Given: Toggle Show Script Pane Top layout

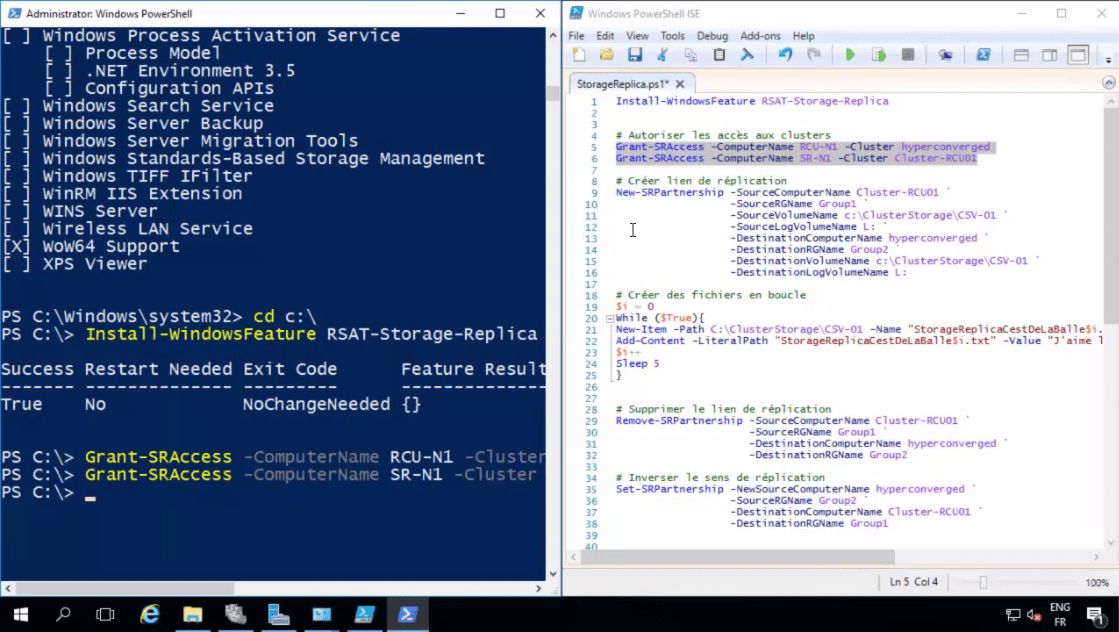Looking at the screenshot, I should pyautogui.click(x=1022, y=55).
